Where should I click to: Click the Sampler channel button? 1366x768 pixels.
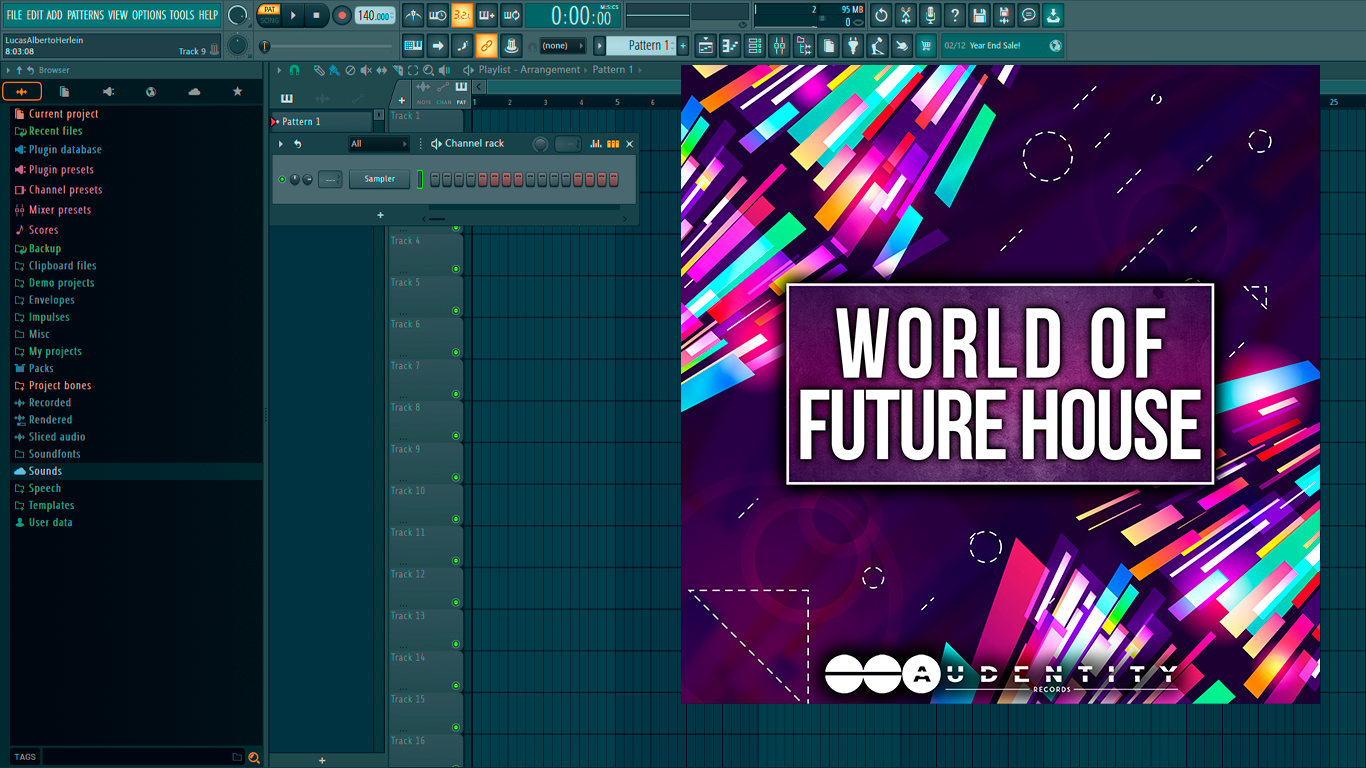[379, 179]
